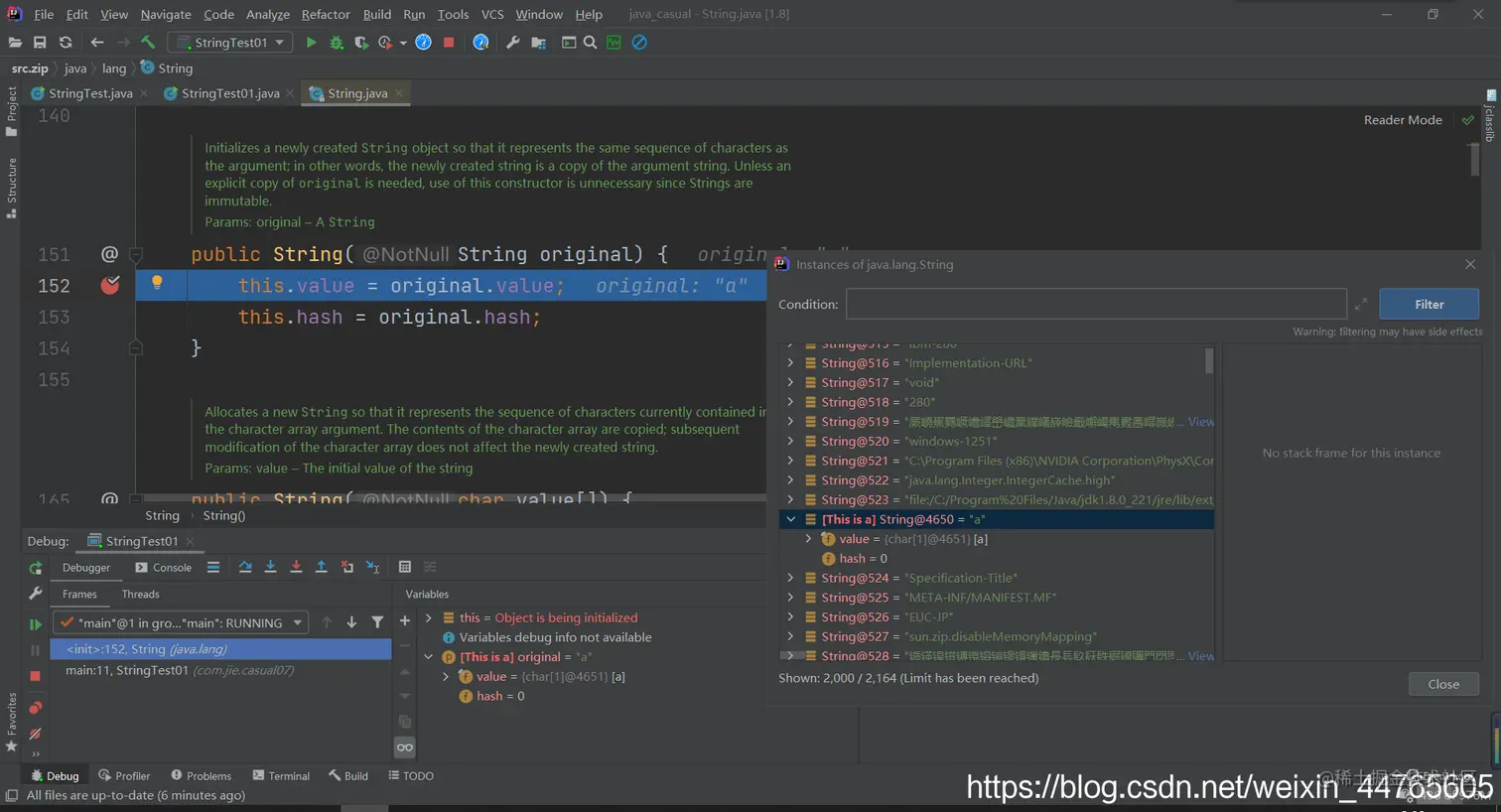
Task: Click the intention lightbulb on line 152
Action: pyautogui.click(x=156, y=283)
